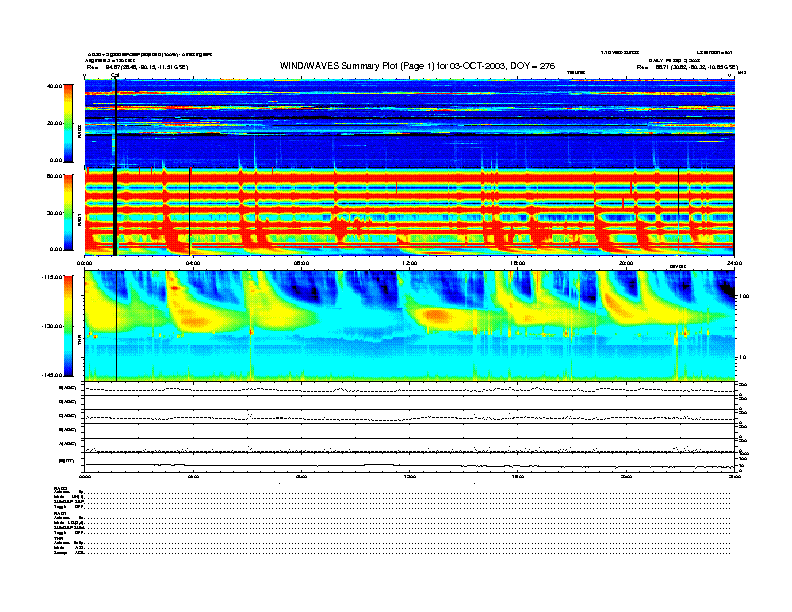Click the 24:00 tick below RAD1 panel

[734, 263]
